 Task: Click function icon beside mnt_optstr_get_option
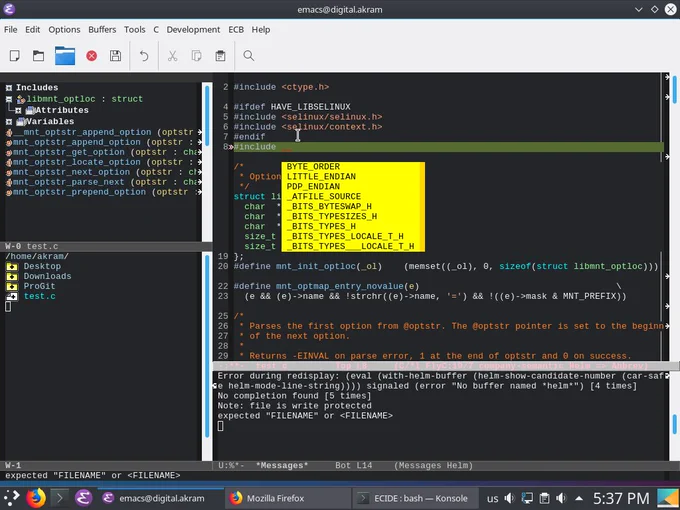pos(9,153)
